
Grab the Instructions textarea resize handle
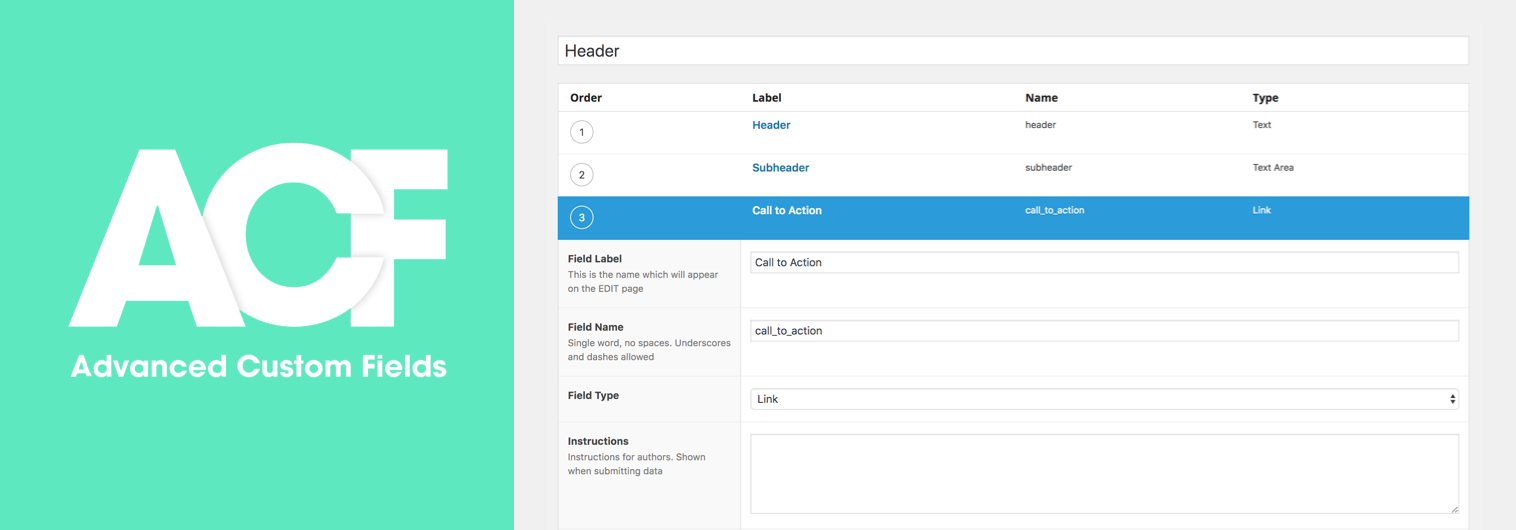click(1454, 509)
